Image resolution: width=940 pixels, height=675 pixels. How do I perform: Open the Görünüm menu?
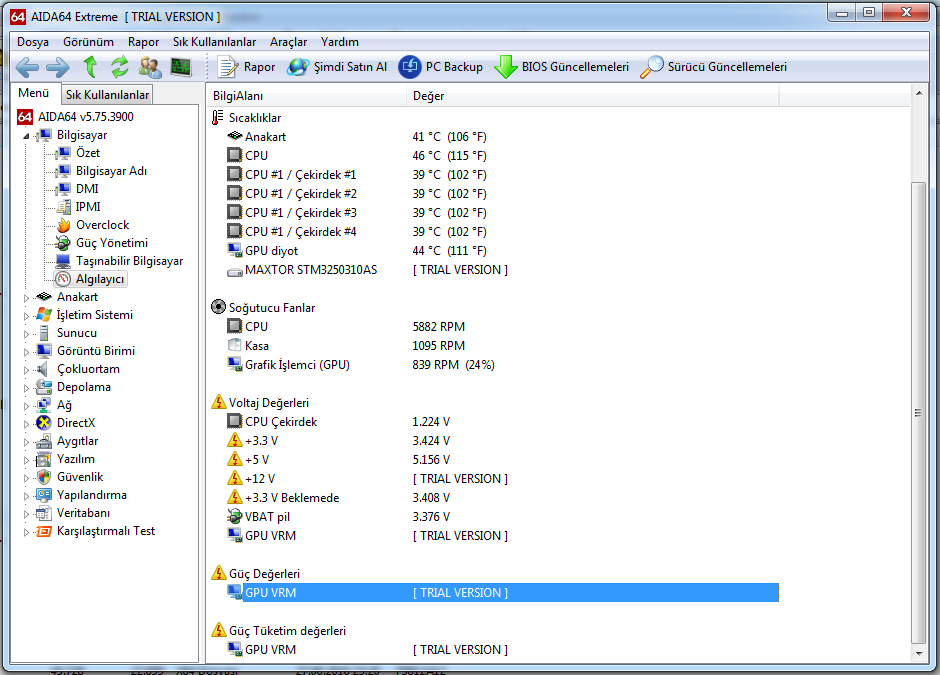(x=88, y=42)
